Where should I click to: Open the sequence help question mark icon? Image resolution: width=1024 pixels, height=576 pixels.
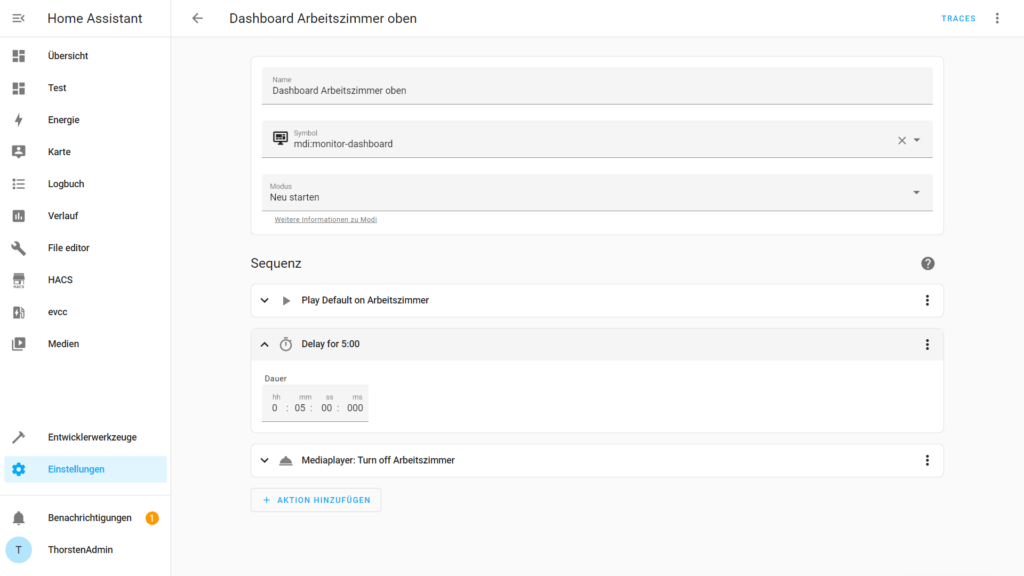coord(927,263)
